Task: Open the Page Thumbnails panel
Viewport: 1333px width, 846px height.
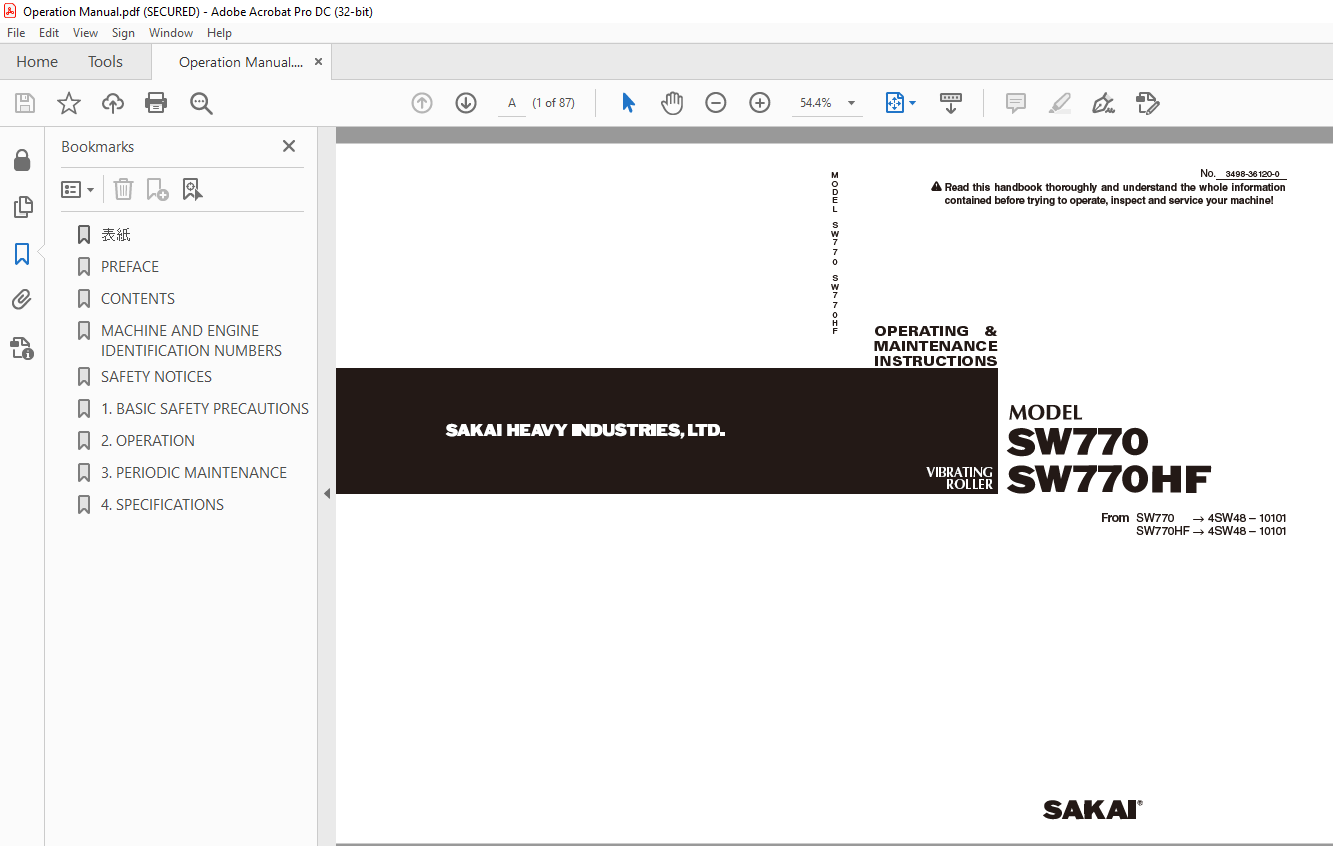Action: click(22, 207)
